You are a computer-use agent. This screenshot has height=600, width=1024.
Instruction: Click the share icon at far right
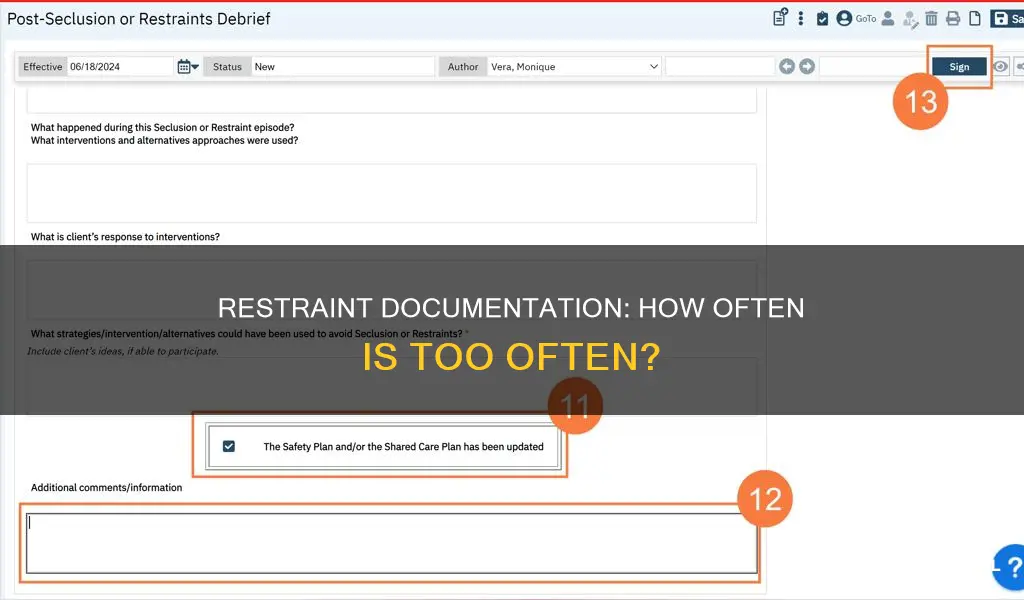tap(1019, 67)
